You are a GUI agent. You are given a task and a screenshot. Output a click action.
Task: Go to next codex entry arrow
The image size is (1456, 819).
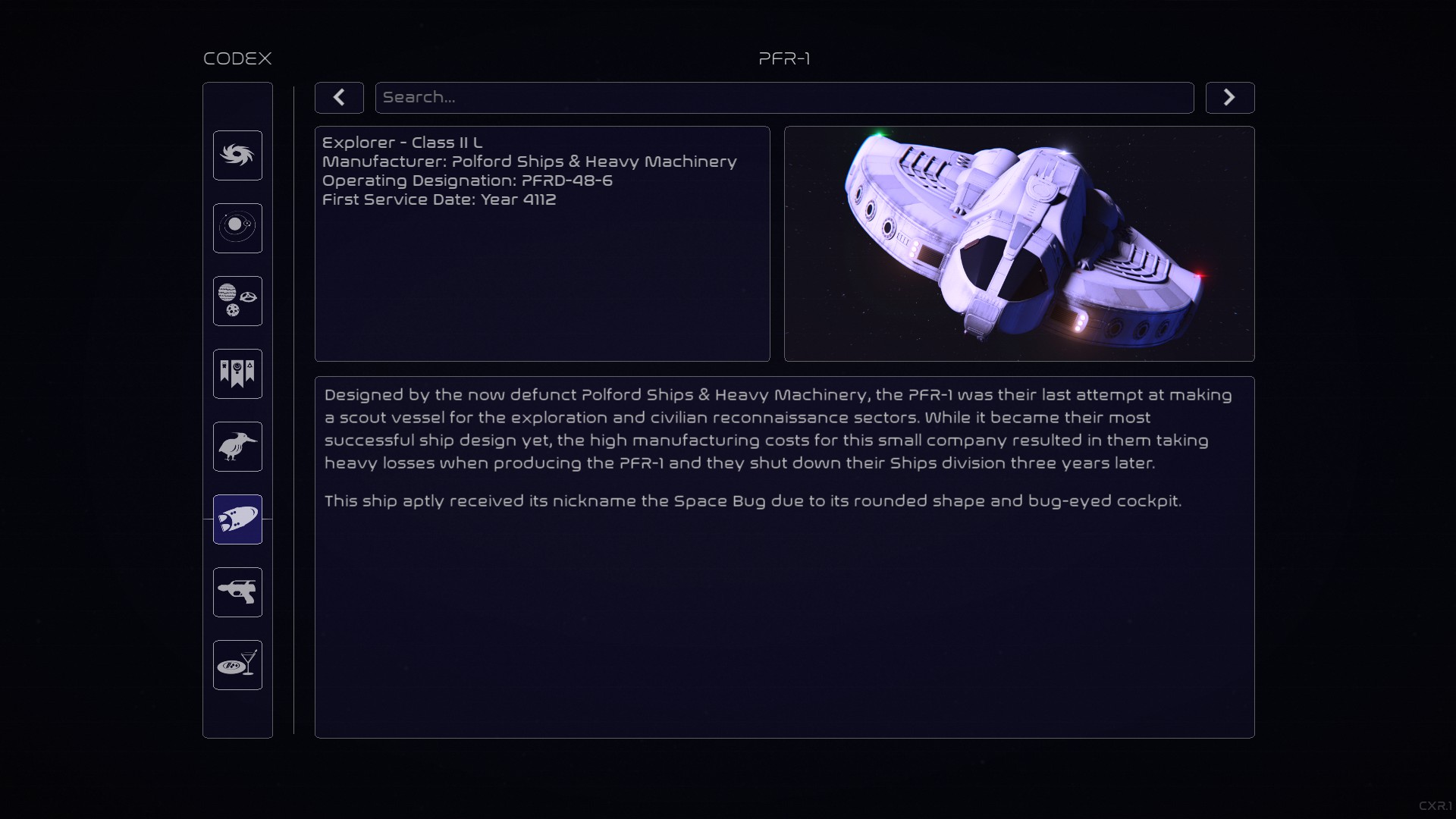pyautogui.click(x=1230, y=98)
